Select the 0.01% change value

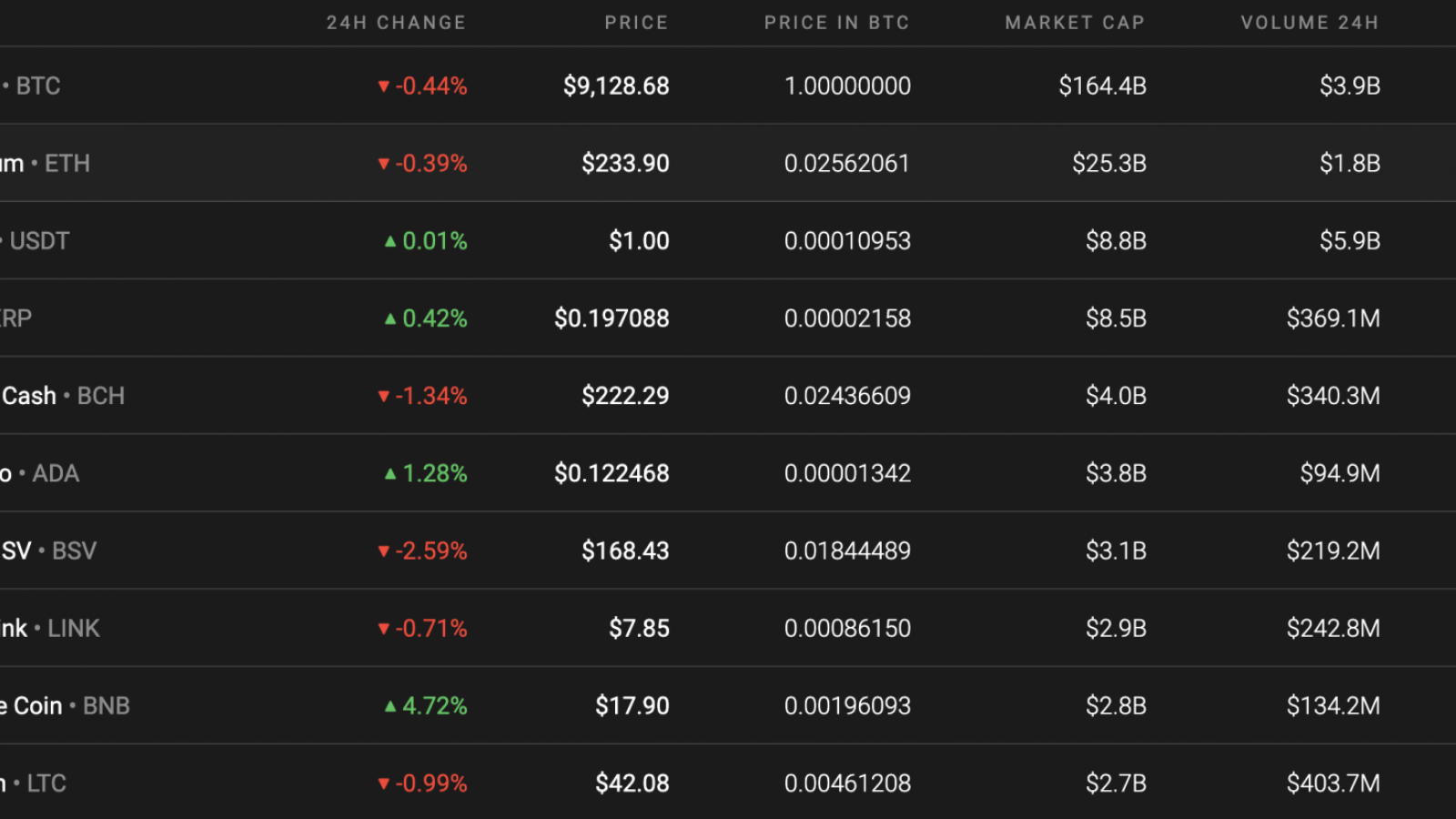pyautogui.click(x=426, y=240)
